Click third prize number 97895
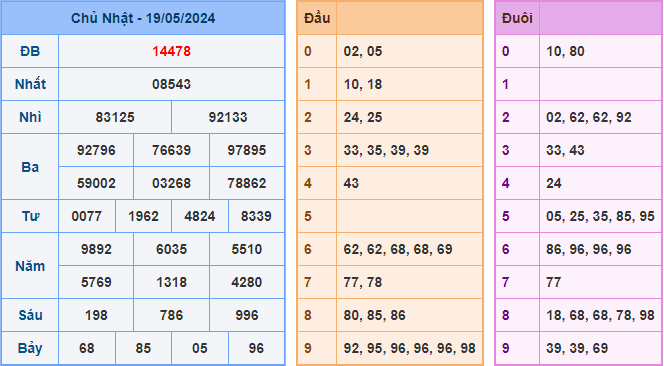 pos(247,150)
